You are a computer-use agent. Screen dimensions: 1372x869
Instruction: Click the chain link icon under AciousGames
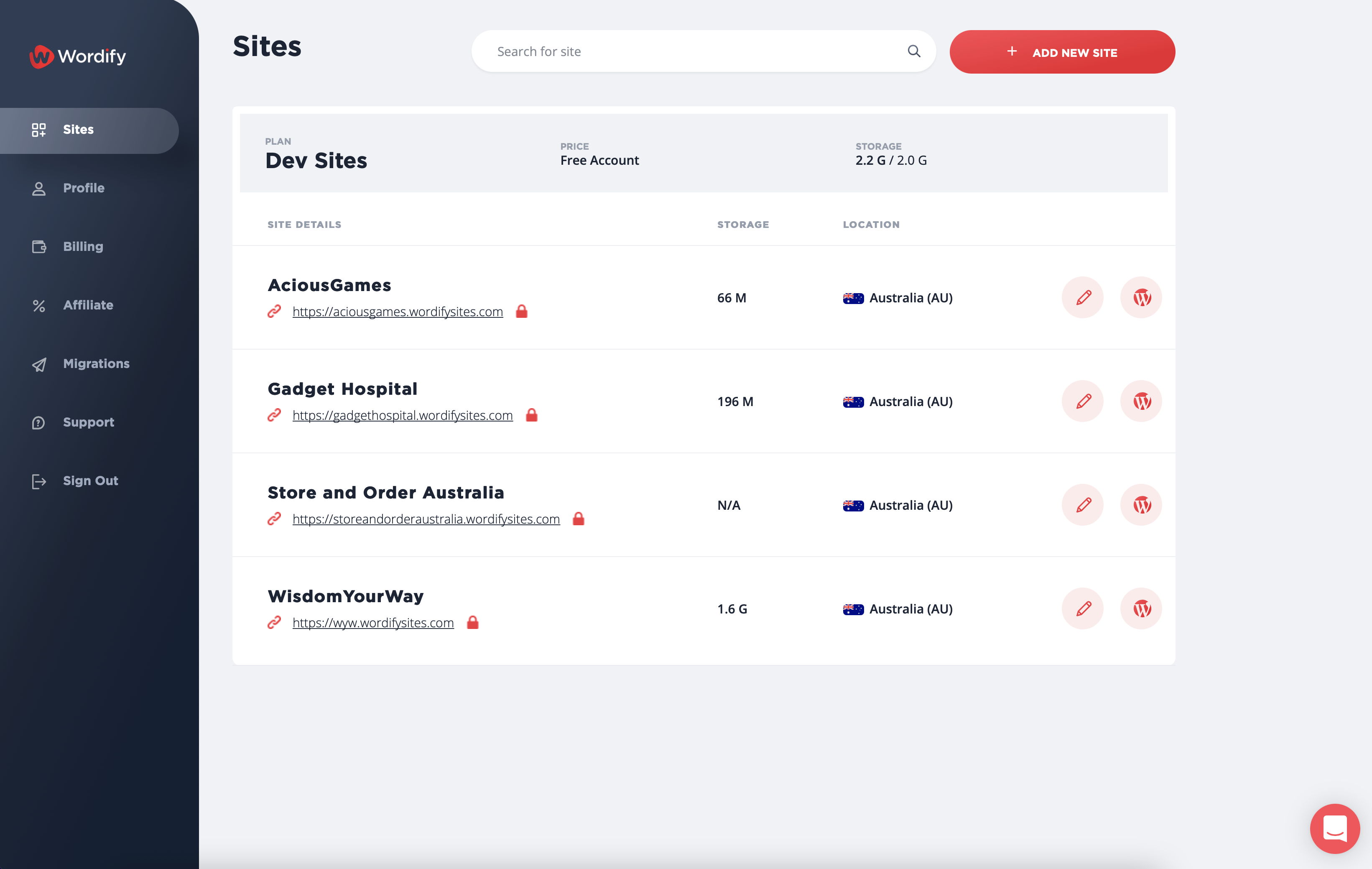tap(275, 311)
